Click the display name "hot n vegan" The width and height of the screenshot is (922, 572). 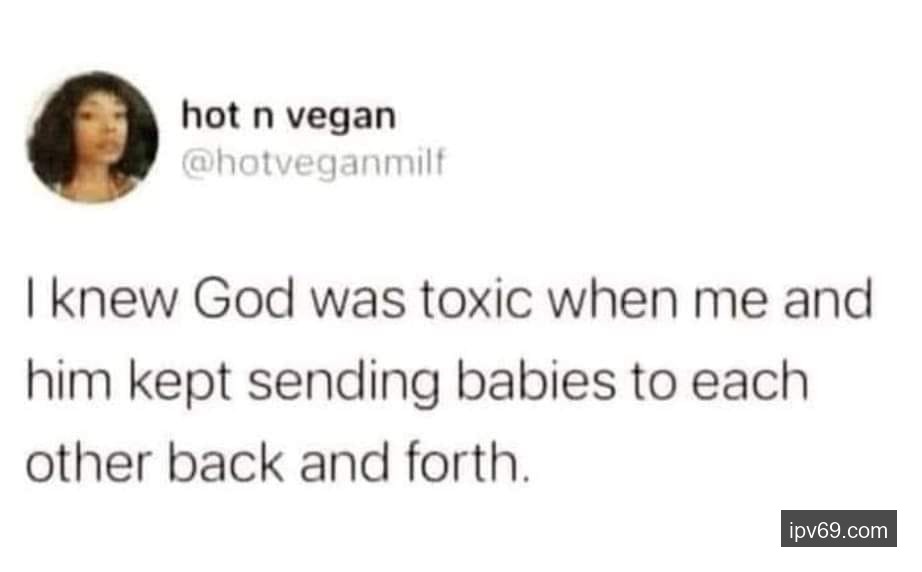(x=288, y=116)
